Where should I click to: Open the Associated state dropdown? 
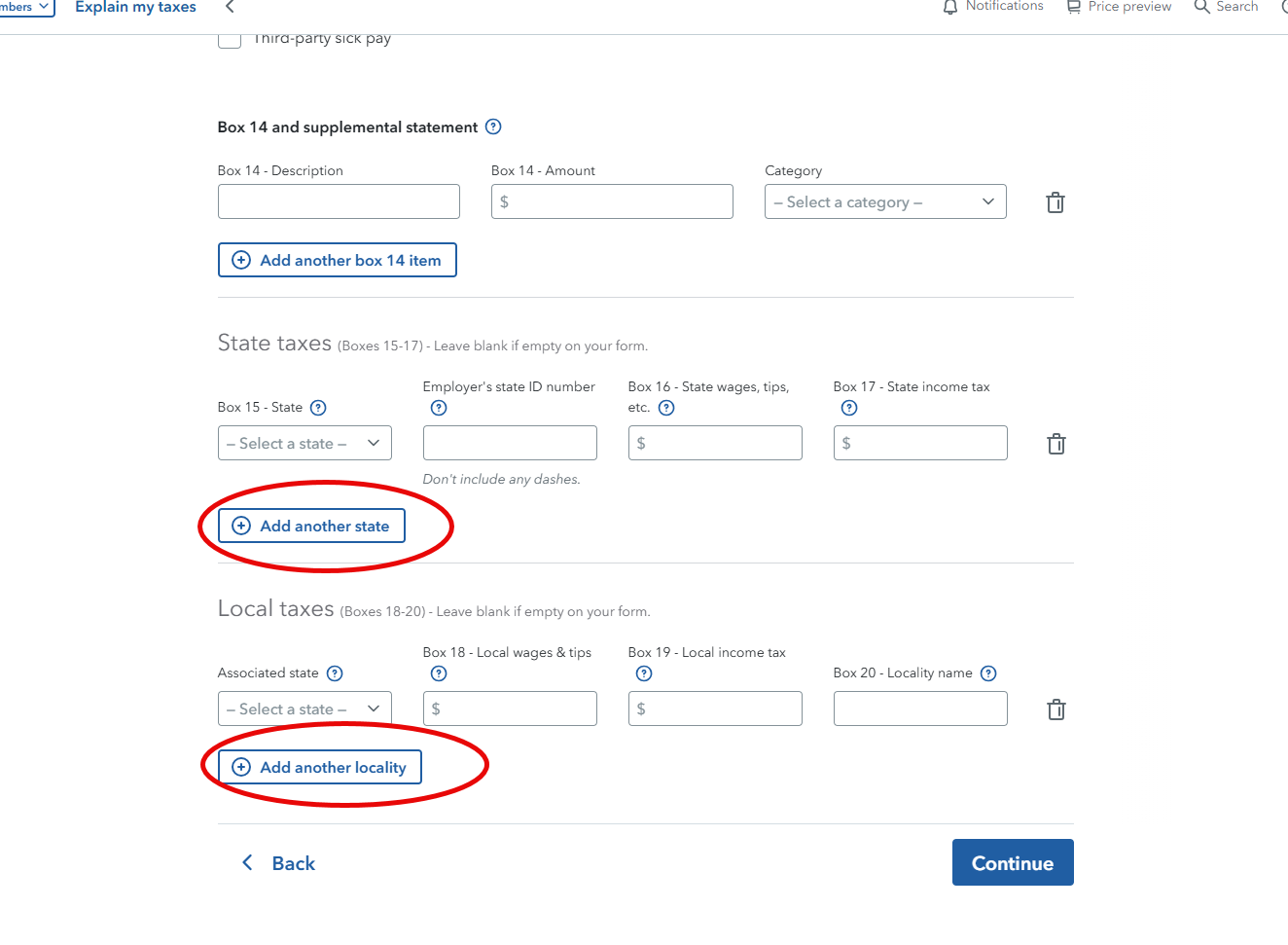pyautogui.click(x=304, y=709)
